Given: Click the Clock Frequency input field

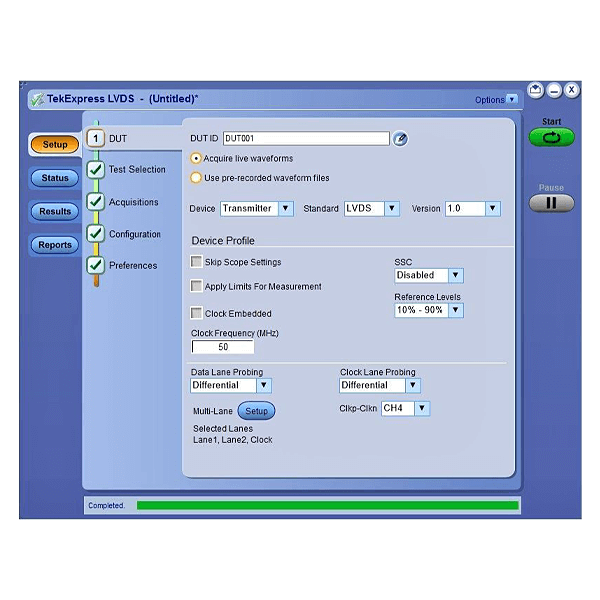Looking at the screenshot, I should 223,347.
